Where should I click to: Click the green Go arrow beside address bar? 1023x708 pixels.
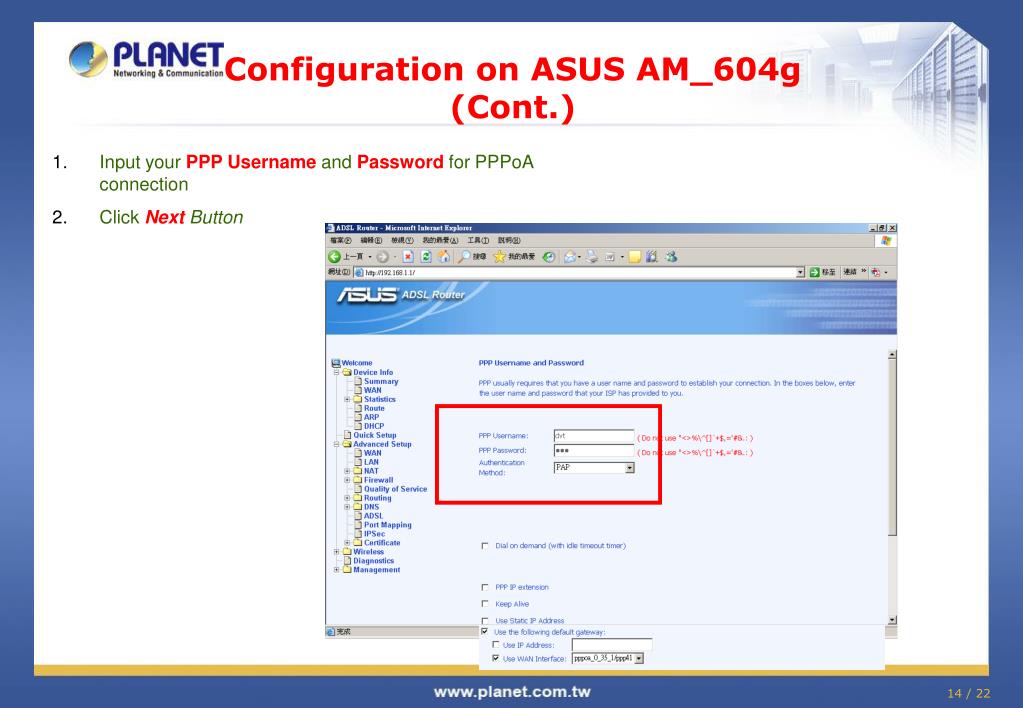(x=814, y=272)
